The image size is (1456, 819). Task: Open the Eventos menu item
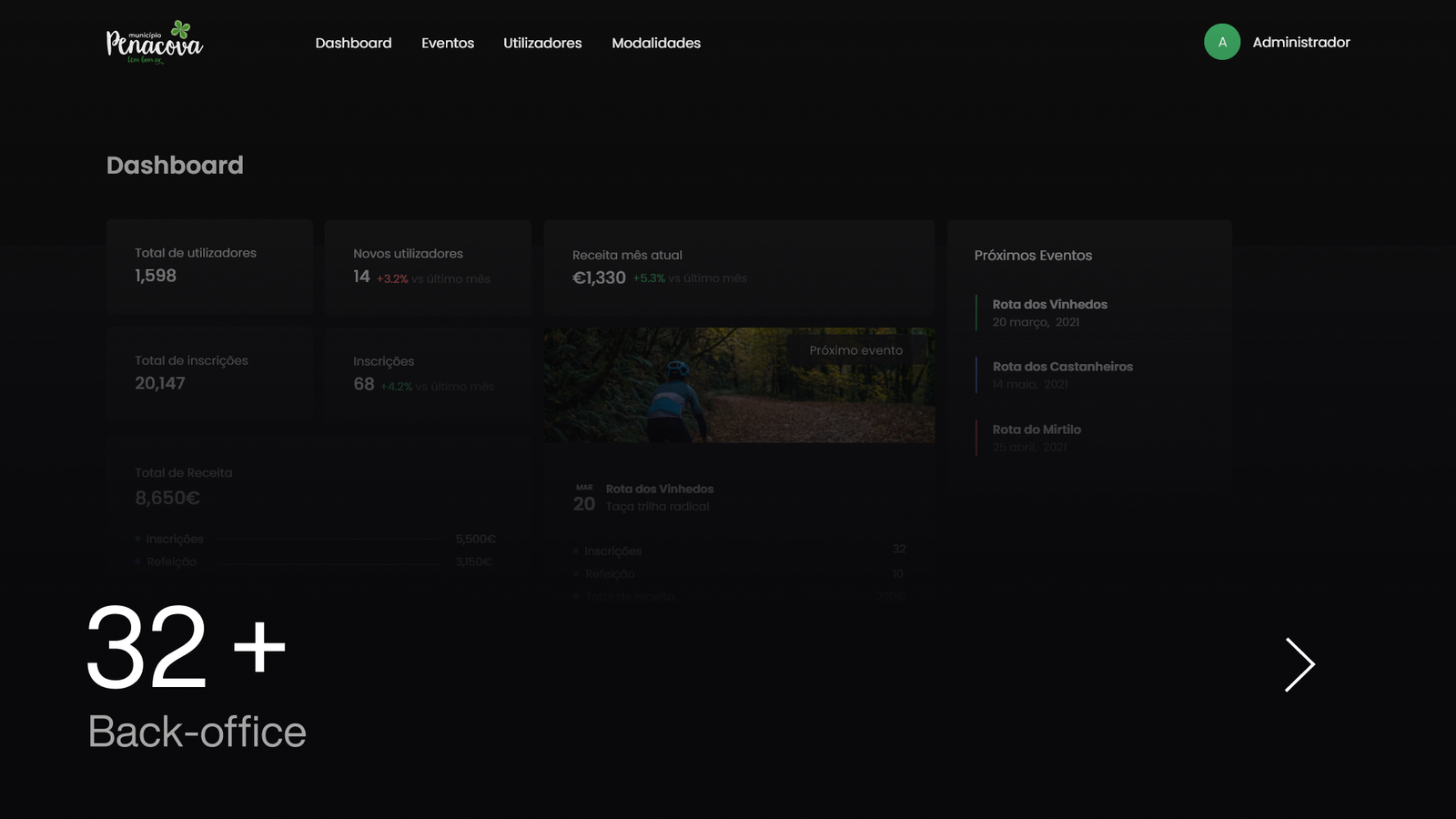[x=447, y=43]
